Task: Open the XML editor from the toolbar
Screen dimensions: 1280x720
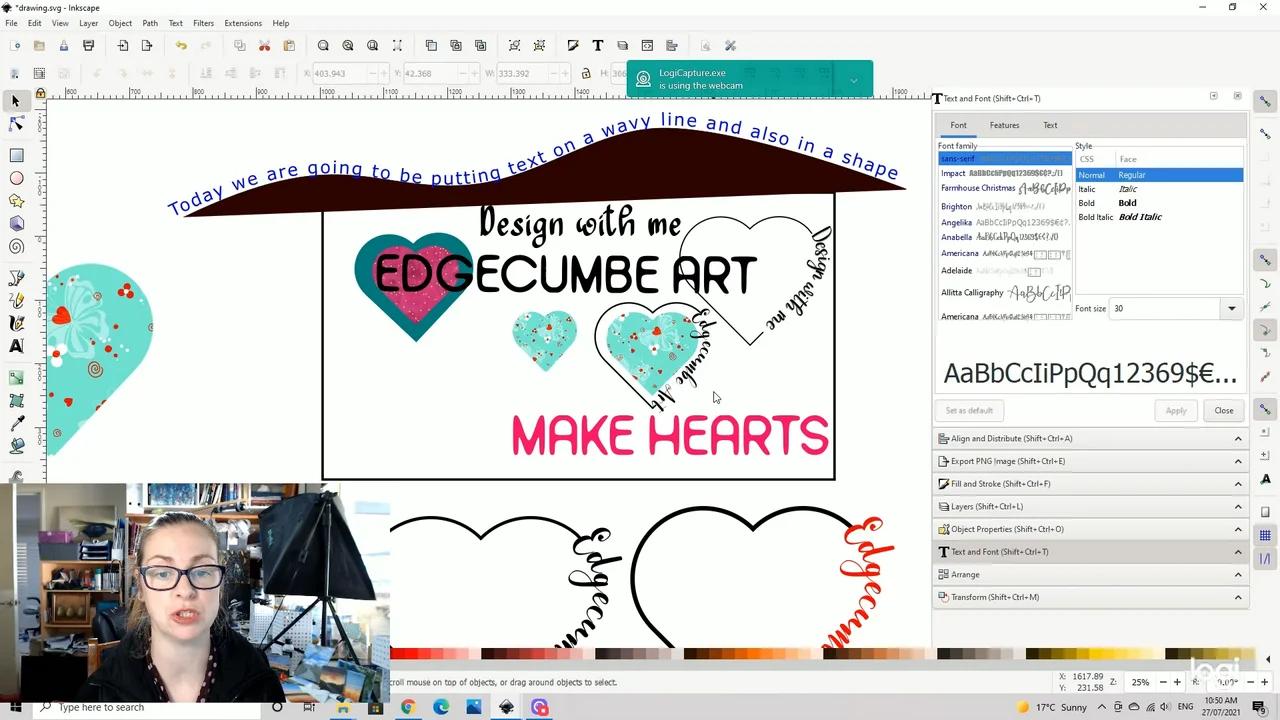Action: pos(647,45)
